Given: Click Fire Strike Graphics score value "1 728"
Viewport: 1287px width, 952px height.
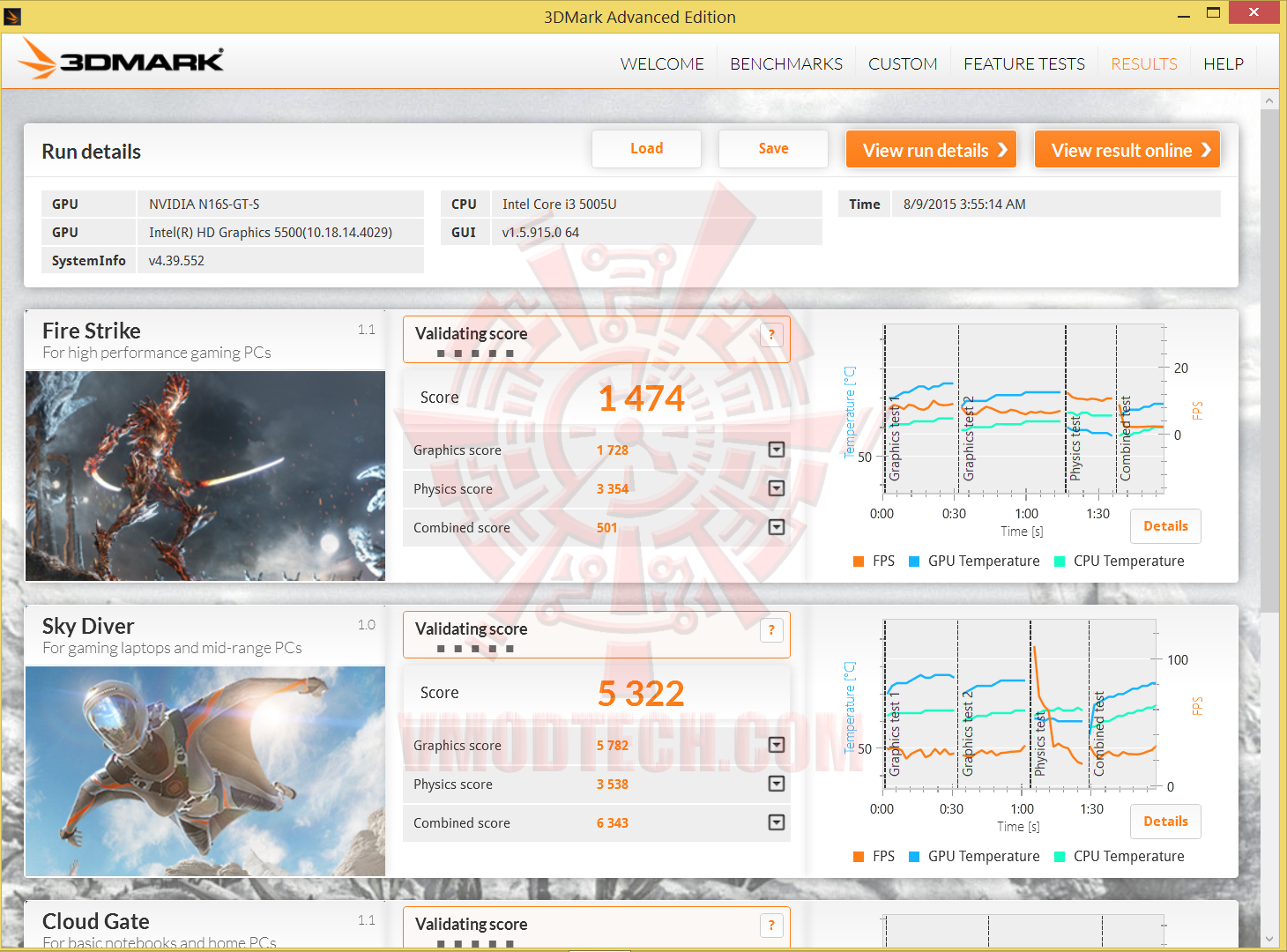Looking at the screenshot, I should 613,450.
